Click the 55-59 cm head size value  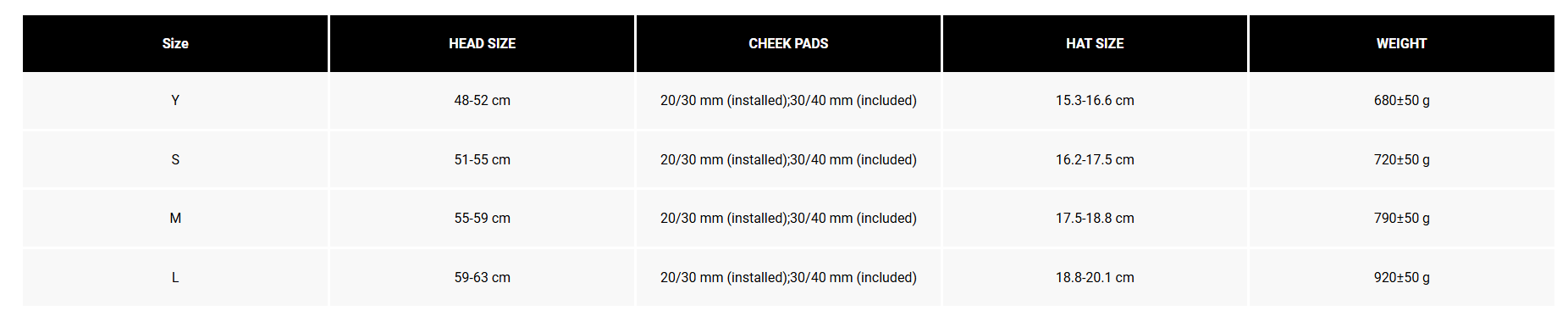click(x=482, y=218)
